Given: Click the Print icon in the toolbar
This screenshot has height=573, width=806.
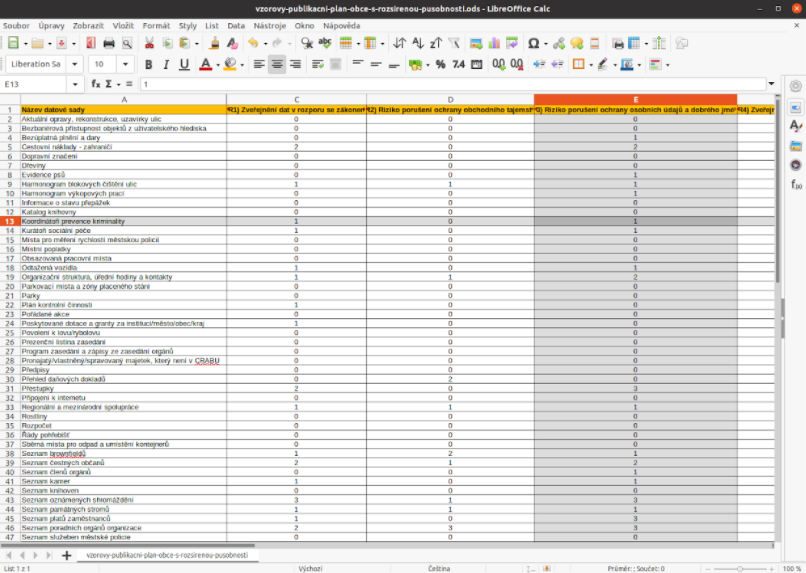Looking at the screenshot, I should coord(109,44).
